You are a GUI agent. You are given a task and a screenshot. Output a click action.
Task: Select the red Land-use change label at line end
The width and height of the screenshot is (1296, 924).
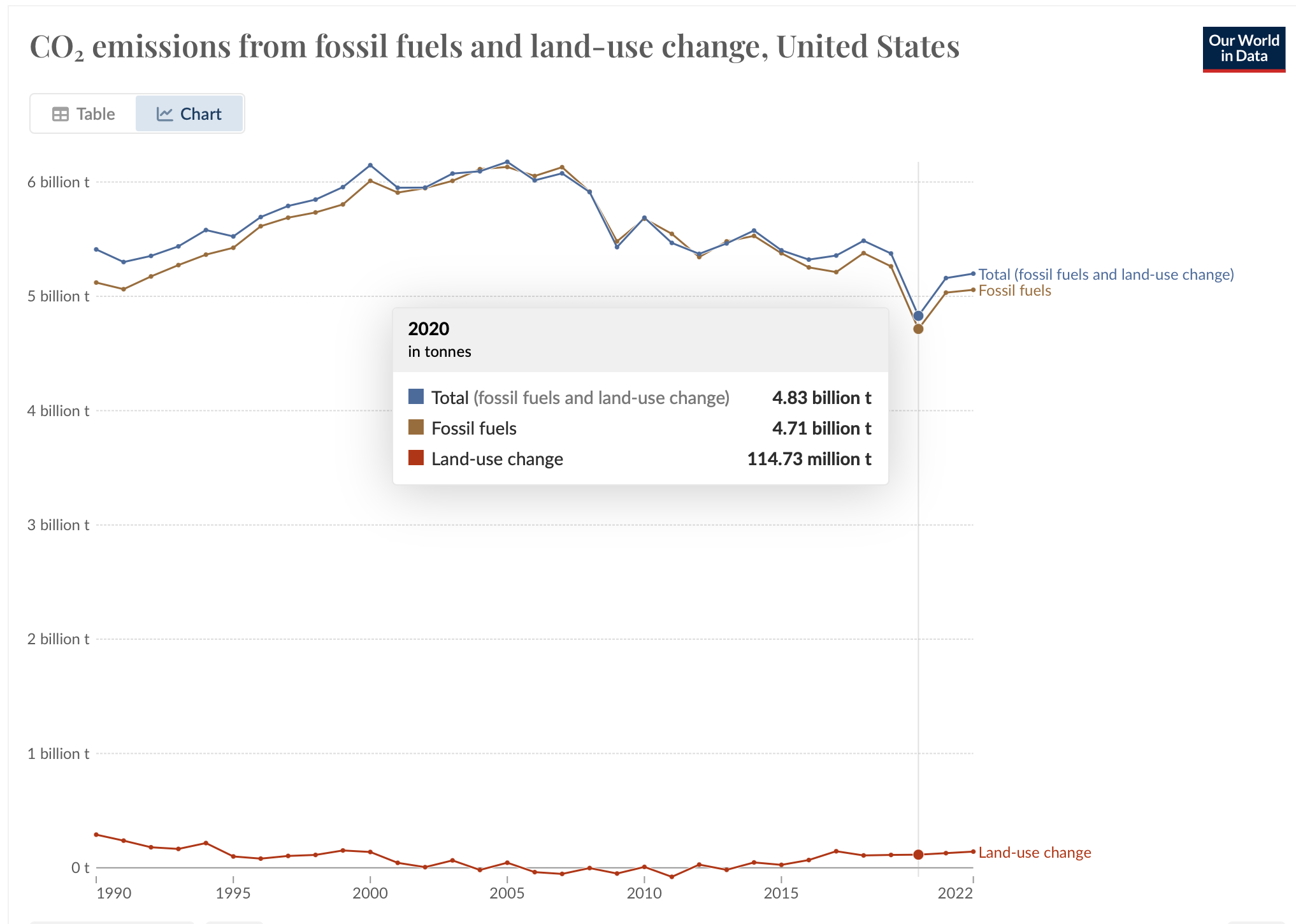[x=1034, y=853]
